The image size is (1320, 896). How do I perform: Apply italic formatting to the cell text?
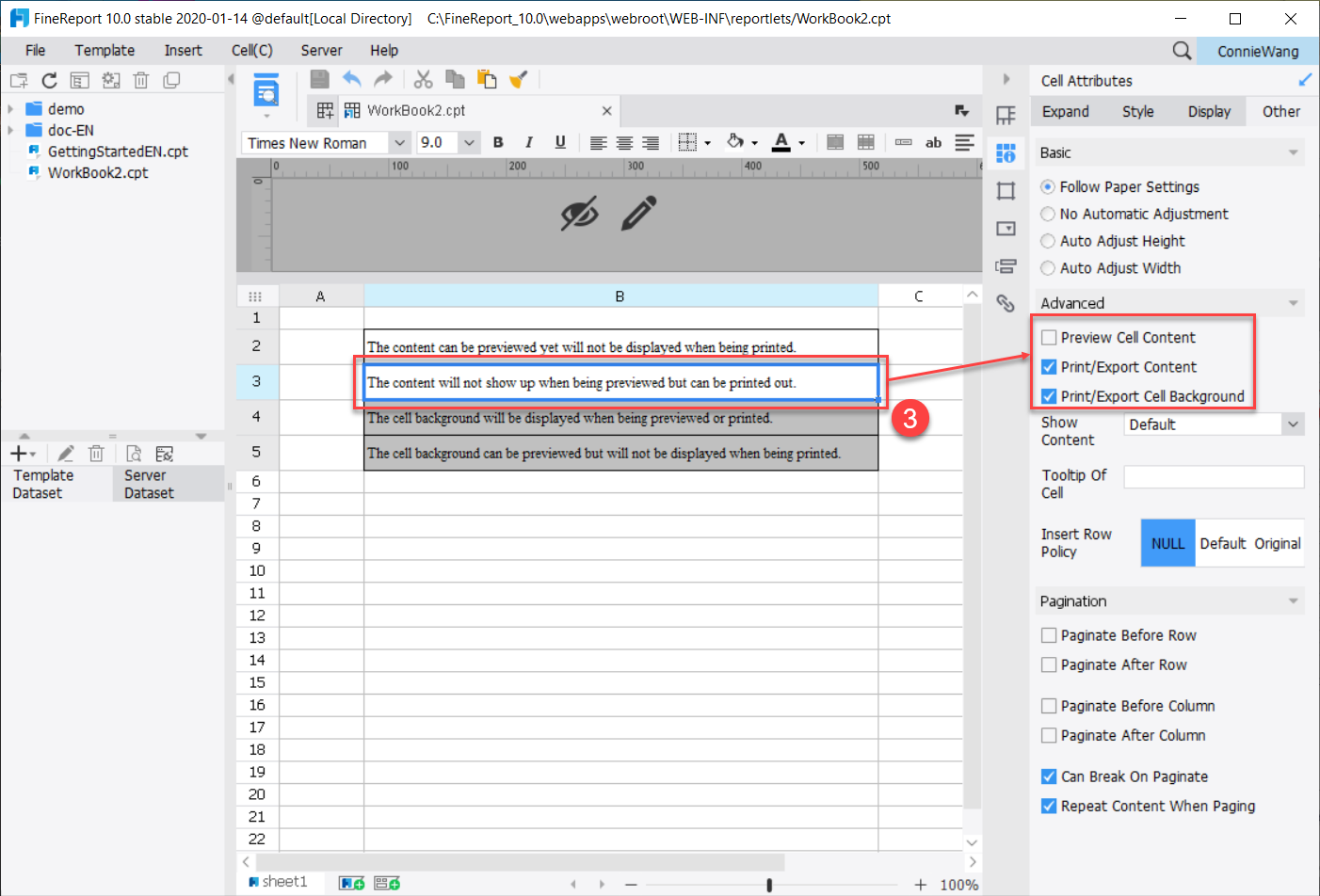pos(528,142)
